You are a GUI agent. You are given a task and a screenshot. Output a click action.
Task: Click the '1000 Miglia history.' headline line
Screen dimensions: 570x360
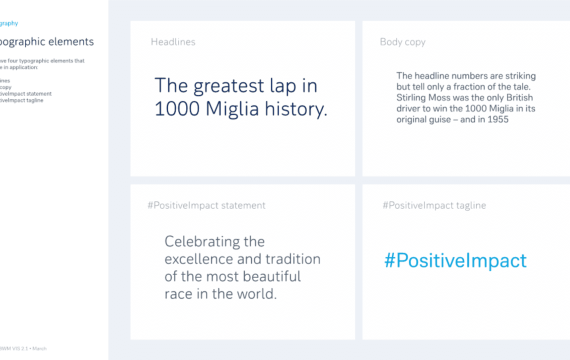pyautogui.click(x=241, y=109)
